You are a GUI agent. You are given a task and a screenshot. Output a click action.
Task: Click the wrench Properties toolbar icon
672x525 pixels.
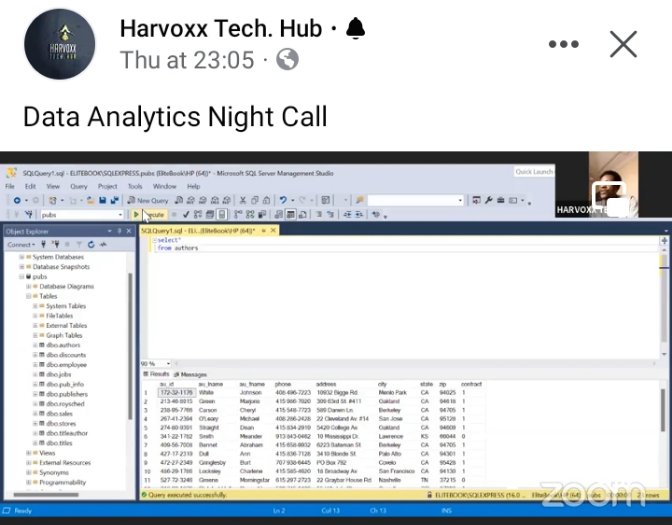point(489,200)
